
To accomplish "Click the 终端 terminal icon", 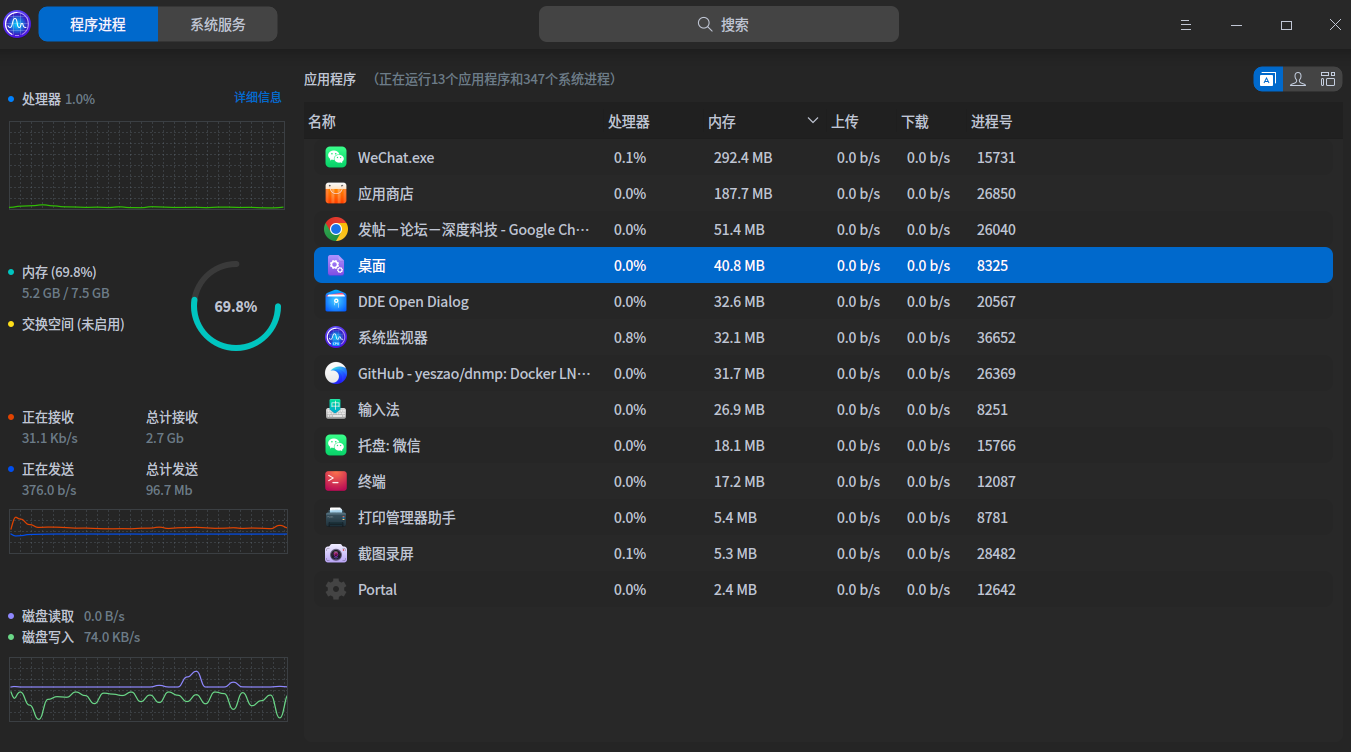I will point(336,481).
